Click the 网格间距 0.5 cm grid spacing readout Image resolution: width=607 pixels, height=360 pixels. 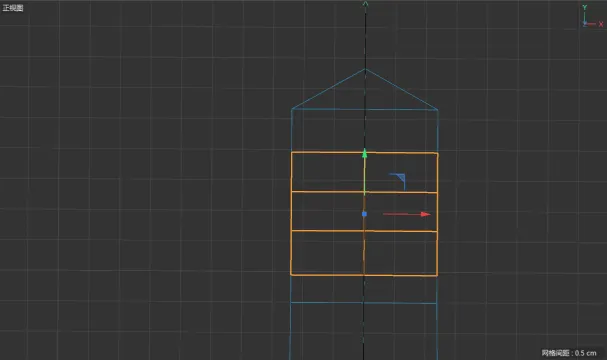point(569,353)
